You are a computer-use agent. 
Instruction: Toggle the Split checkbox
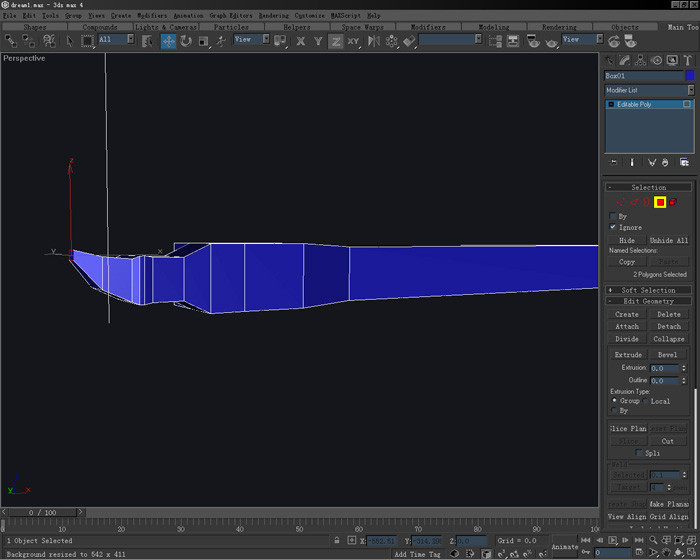tap(639, 453)
